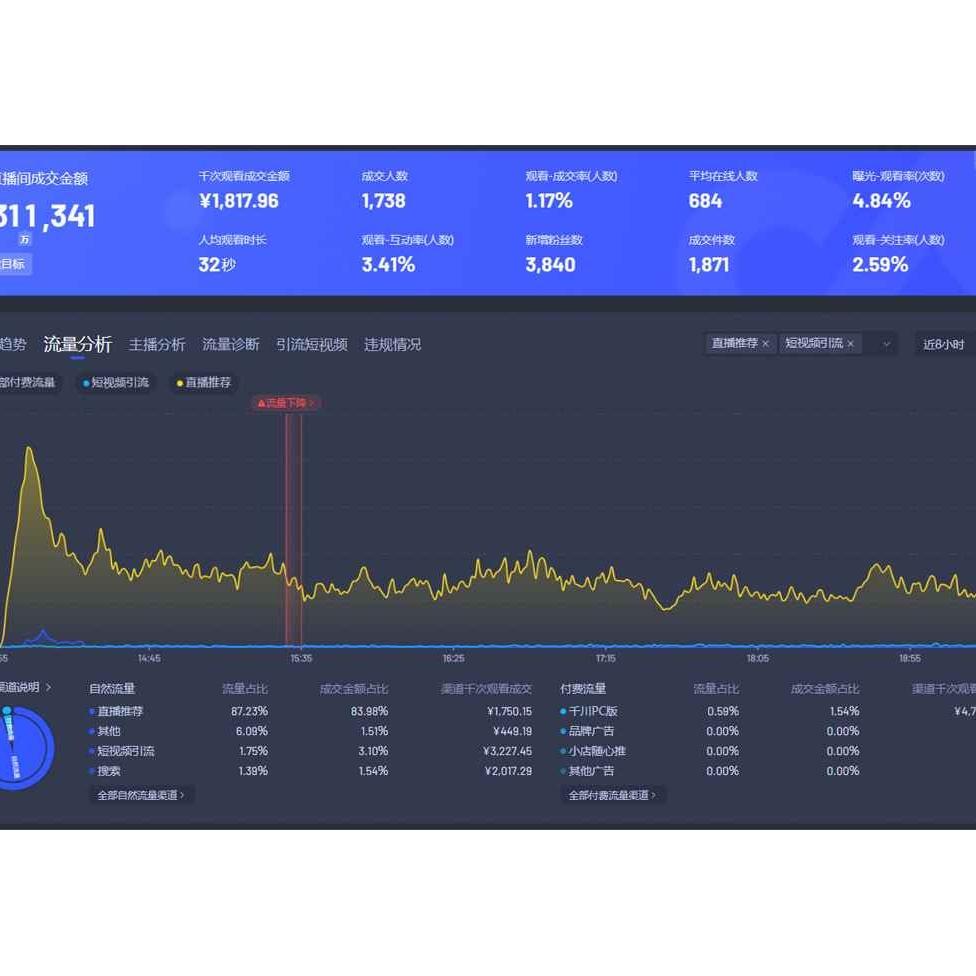976x976 pixels.
Task: Click 全部付费流量渠道 link
Action: (613, 795)
